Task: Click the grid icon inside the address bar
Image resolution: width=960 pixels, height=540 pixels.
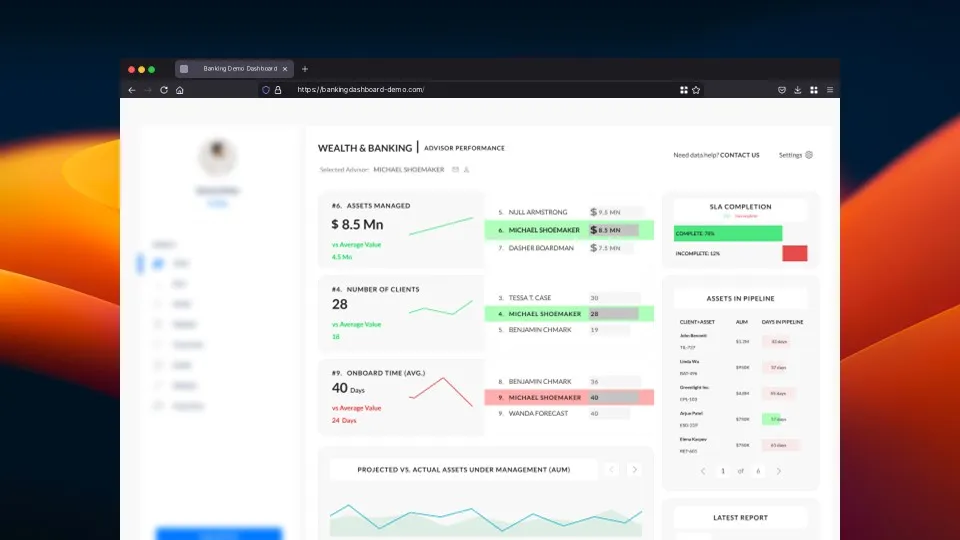Action: (684, 90)
